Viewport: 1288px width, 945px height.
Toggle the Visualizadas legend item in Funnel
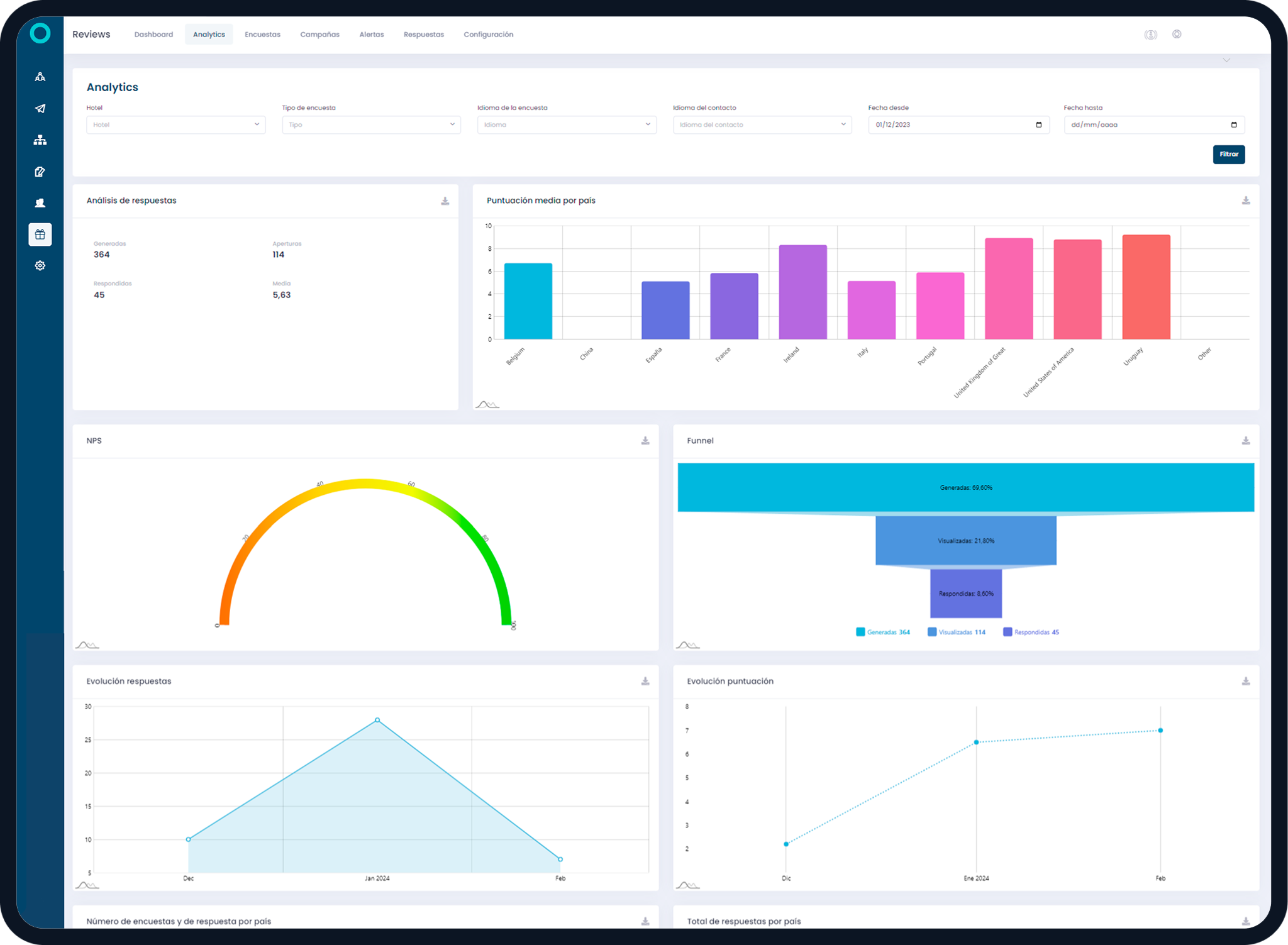point(957,632)
